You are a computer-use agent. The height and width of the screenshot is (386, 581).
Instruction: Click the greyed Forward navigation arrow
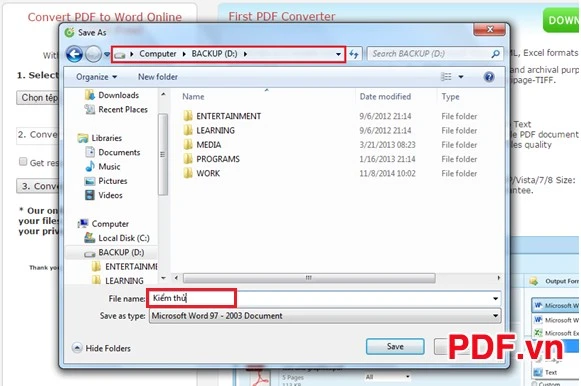point(93,54)
